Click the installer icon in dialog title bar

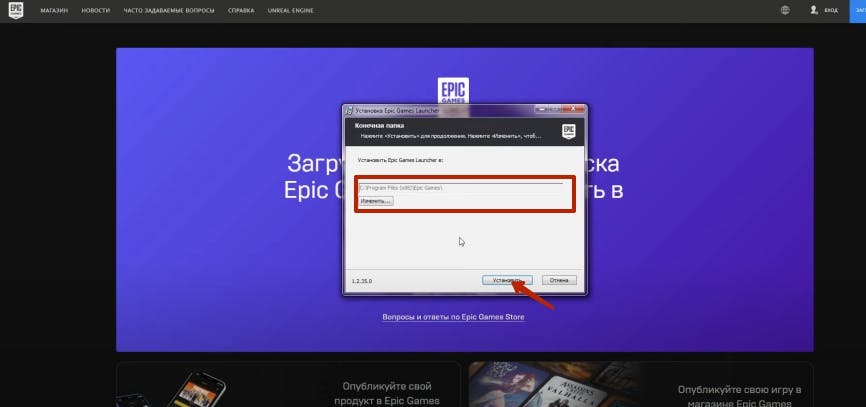coord(349,110)
